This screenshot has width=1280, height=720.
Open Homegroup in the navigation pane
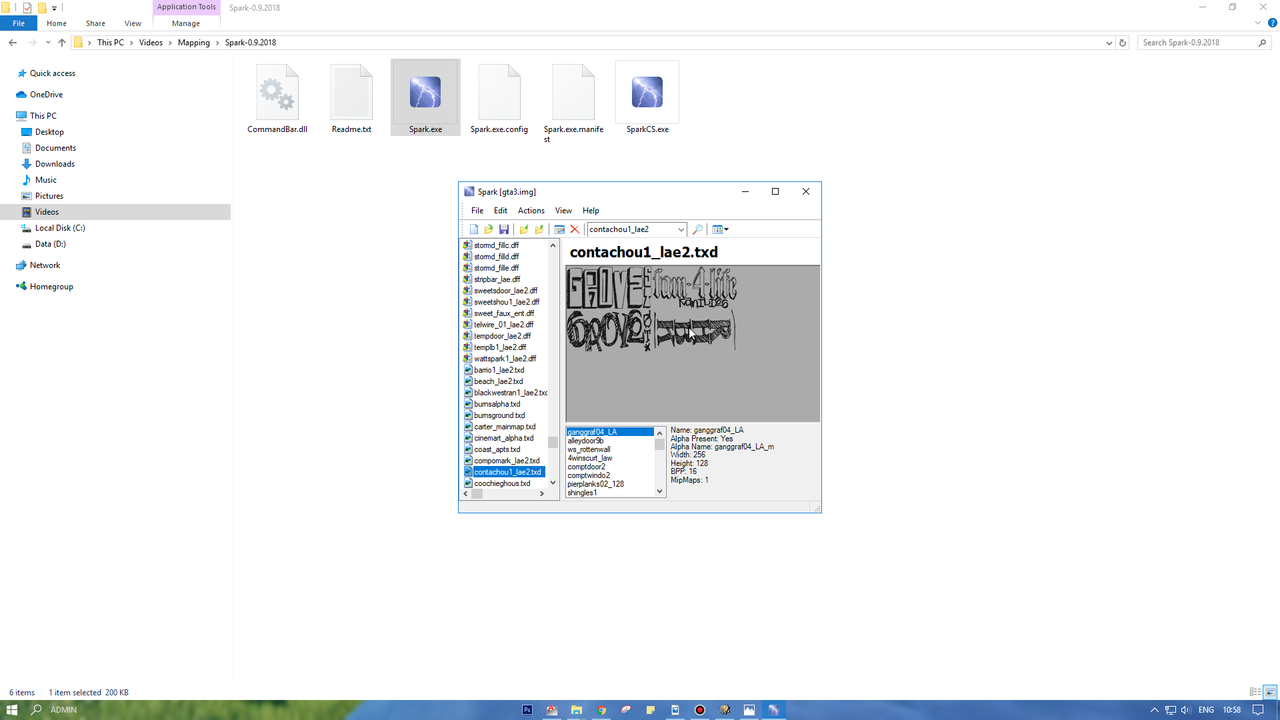pyautogui.click(x=51, y=287)
